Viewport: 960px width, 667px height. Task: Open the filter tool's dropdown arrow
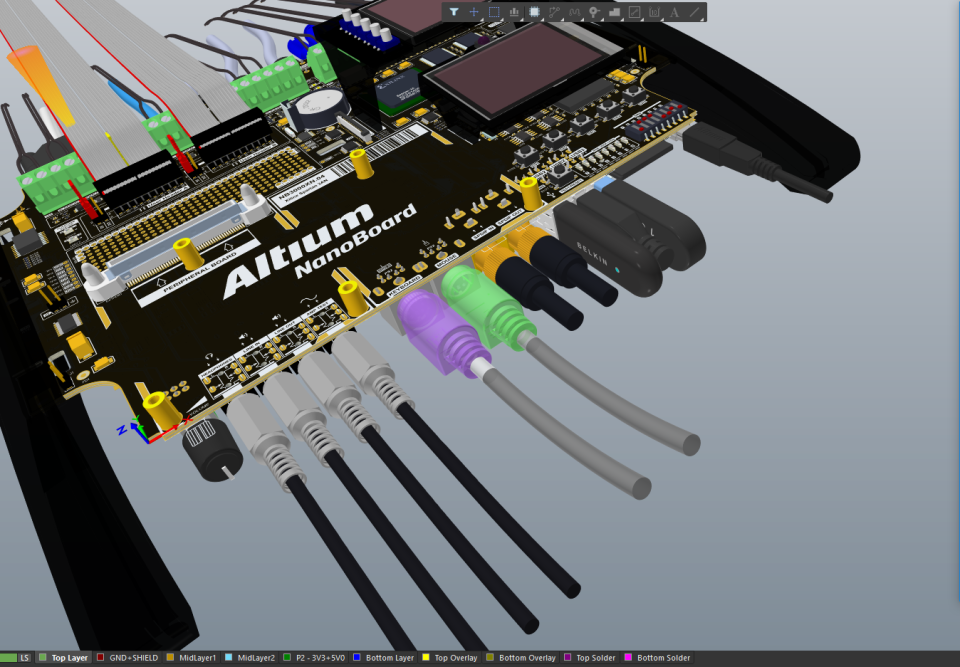(x=461, y=19)
